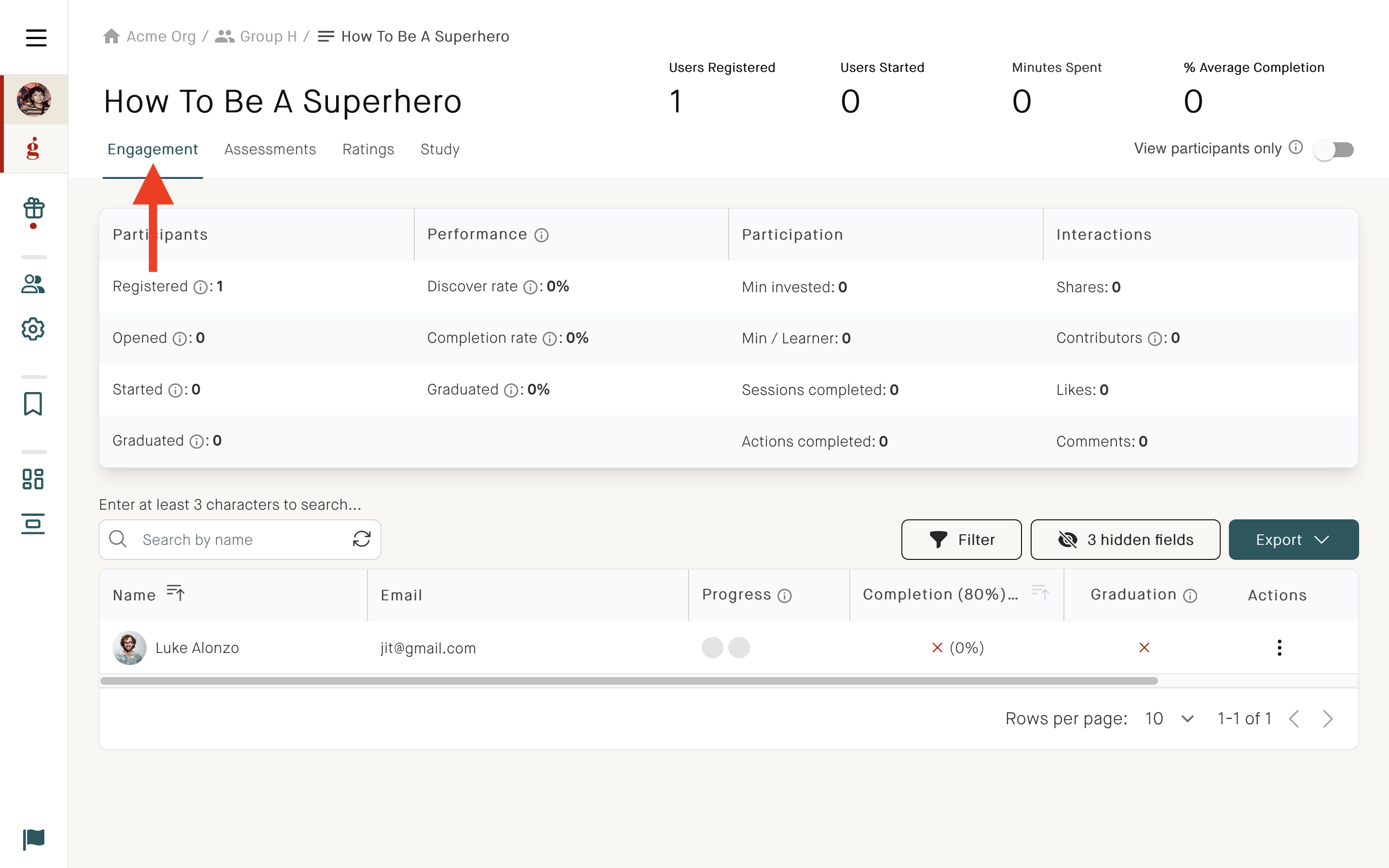Switch to the Assessments tab

[x=270, y=149]
